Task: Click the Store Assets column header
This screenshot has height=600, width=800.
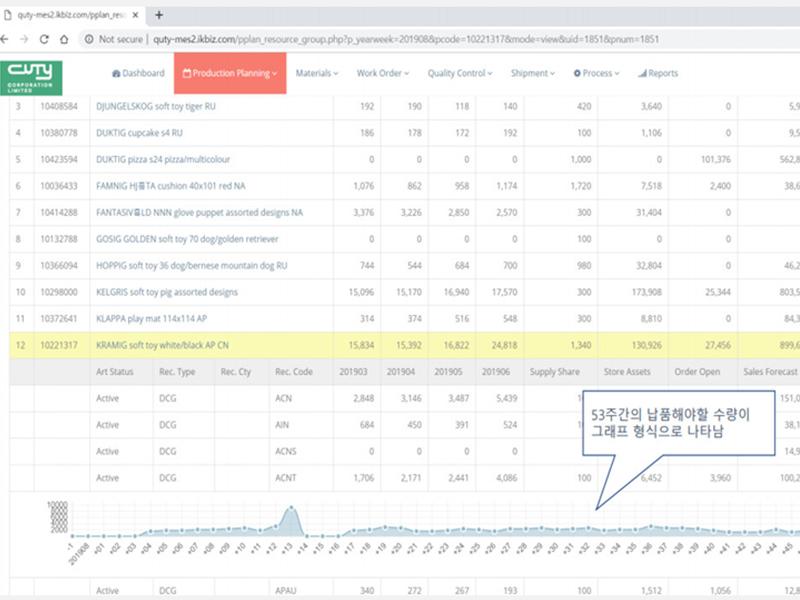Action: pos(627,371)
